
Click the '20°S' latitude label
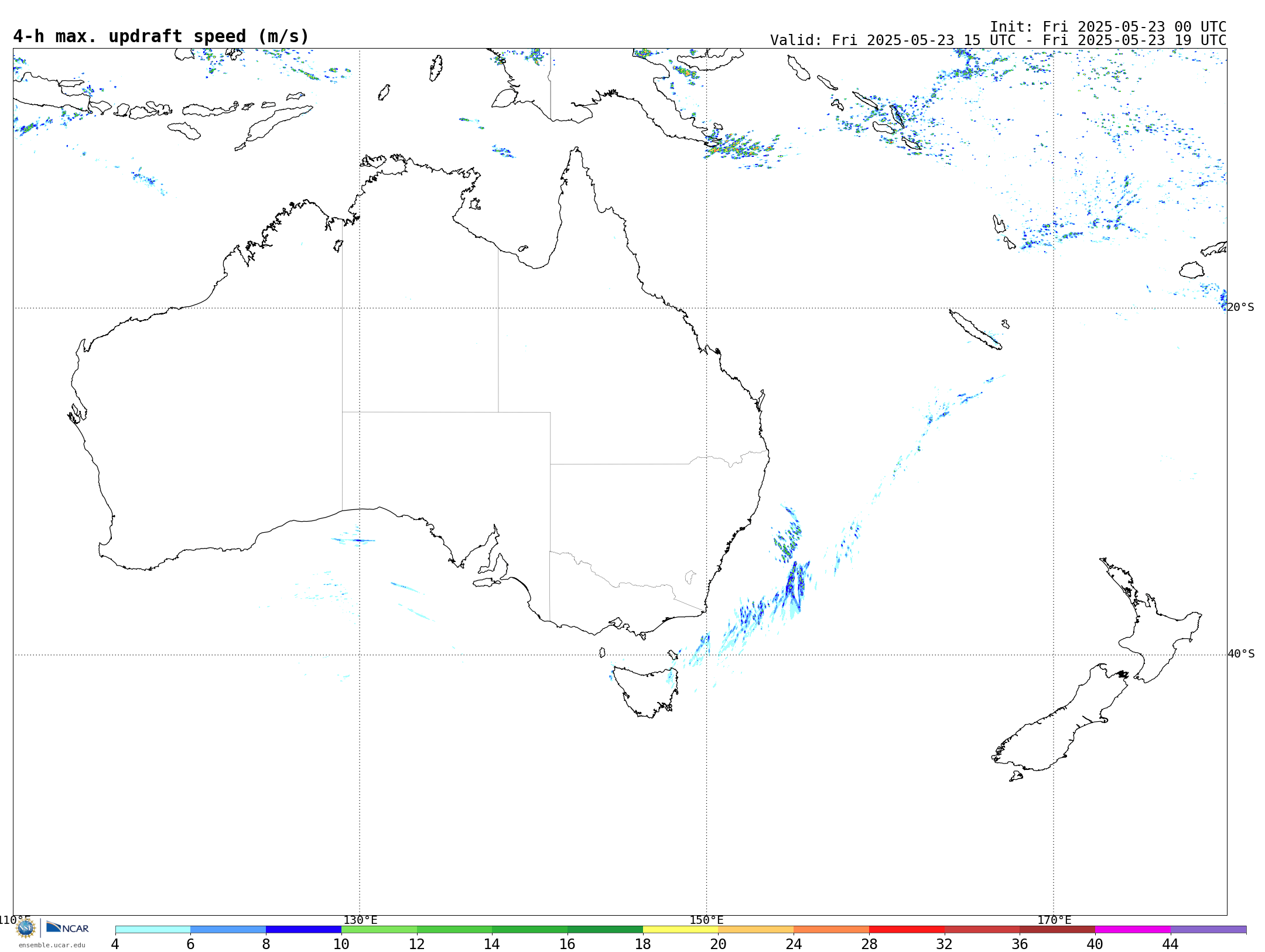1240,307
